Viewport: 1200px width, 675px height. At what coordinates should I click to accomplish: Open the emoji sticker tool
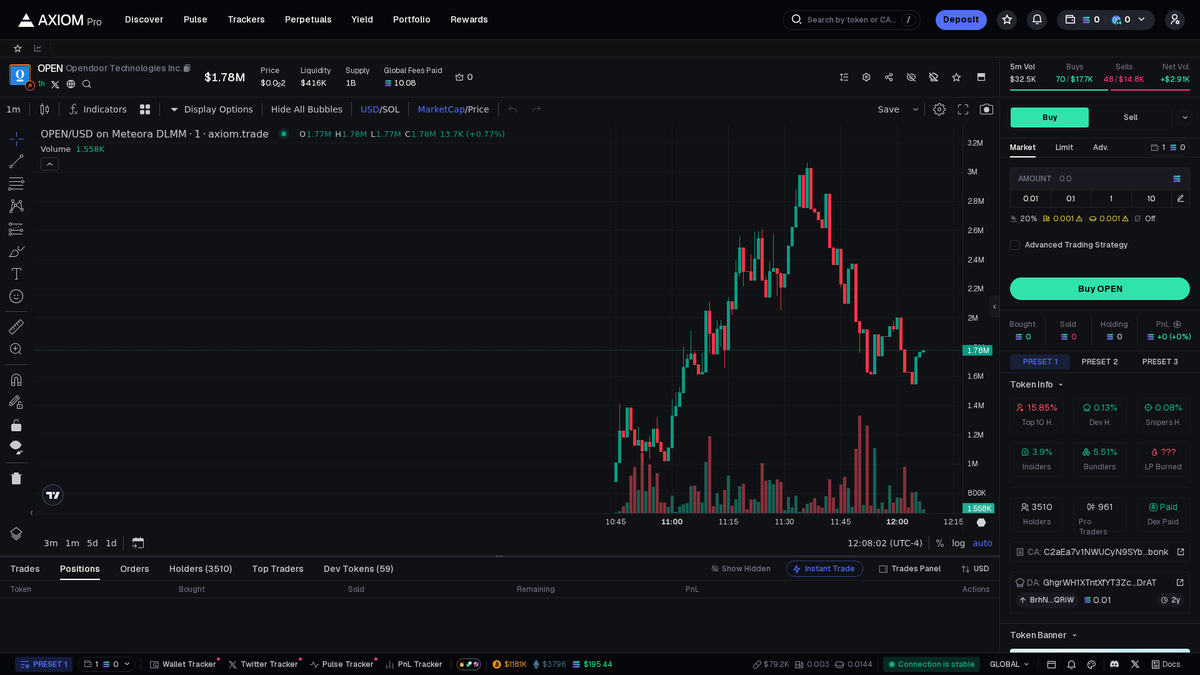coord(16,297)
